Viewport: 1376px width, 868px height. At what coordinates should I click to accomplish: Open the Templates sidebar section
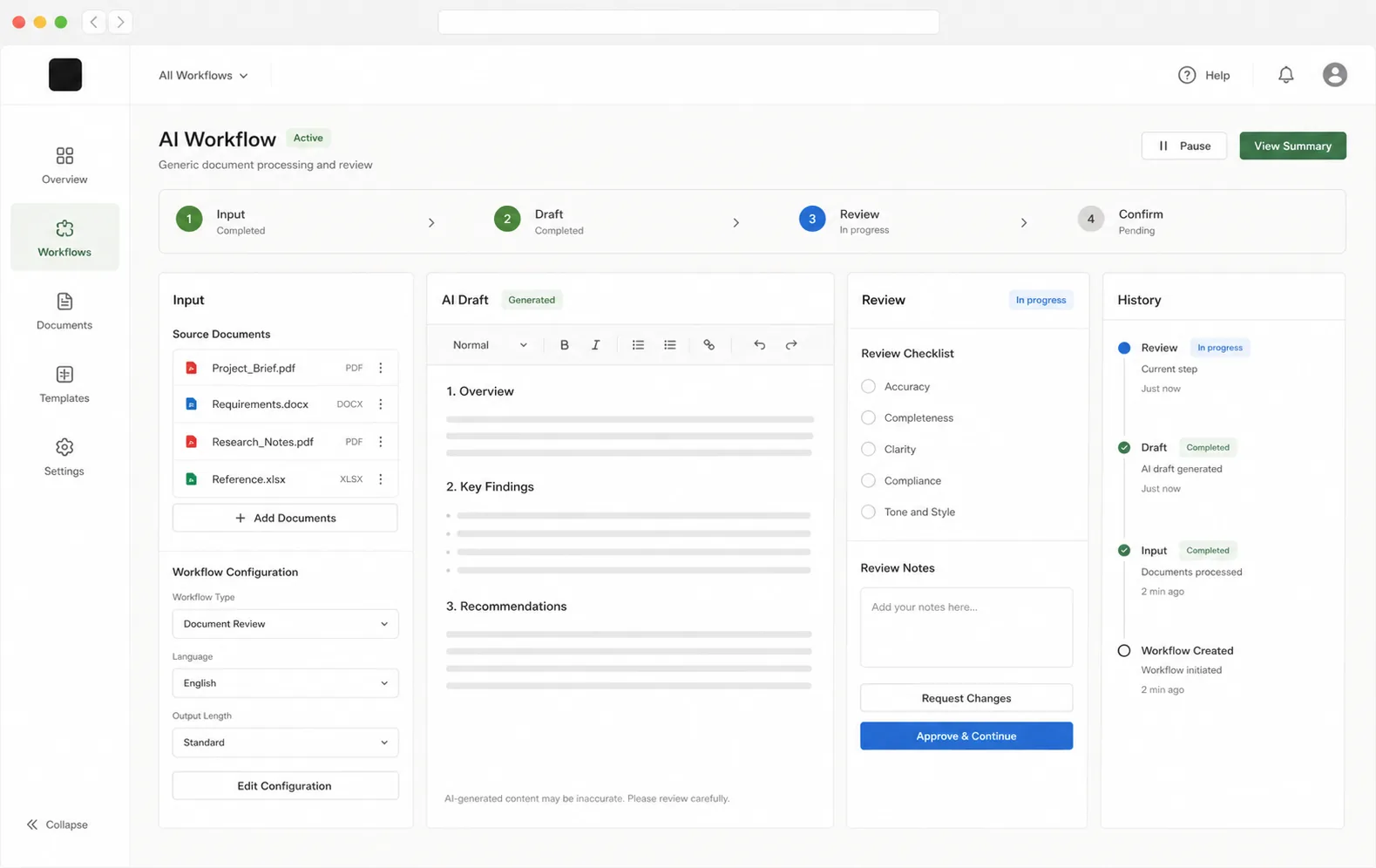click(x=64, y=384)
